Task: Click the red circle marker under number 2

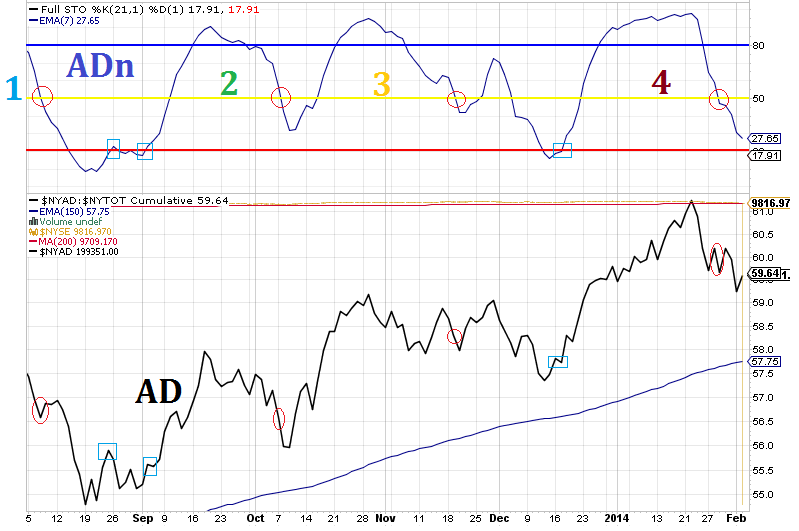Action: click(x=280, y=97)
